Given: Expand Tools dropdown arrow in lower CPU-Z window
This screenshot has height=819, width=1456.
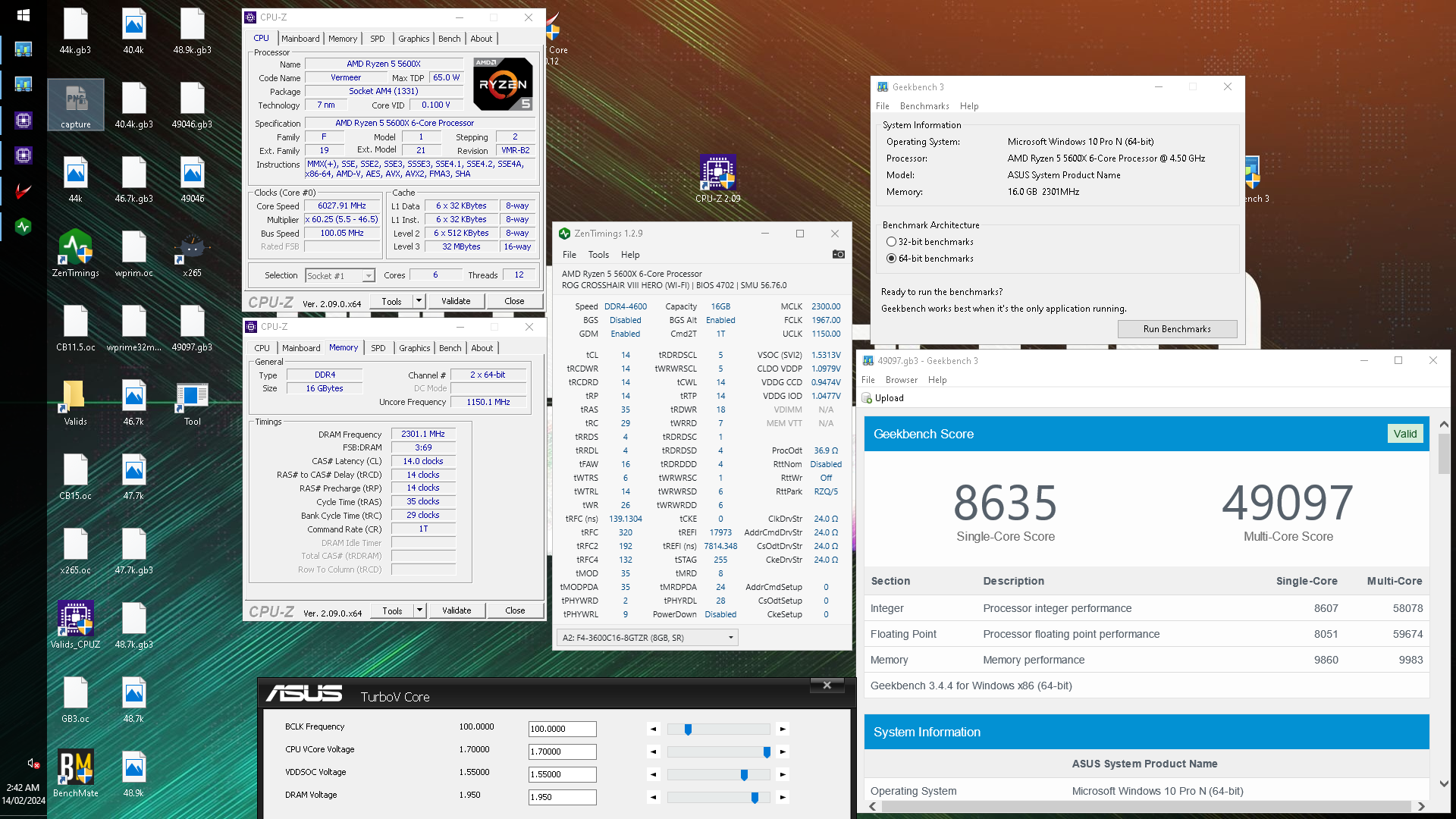Looking at the screenshot, I should [x=419, y=610].
